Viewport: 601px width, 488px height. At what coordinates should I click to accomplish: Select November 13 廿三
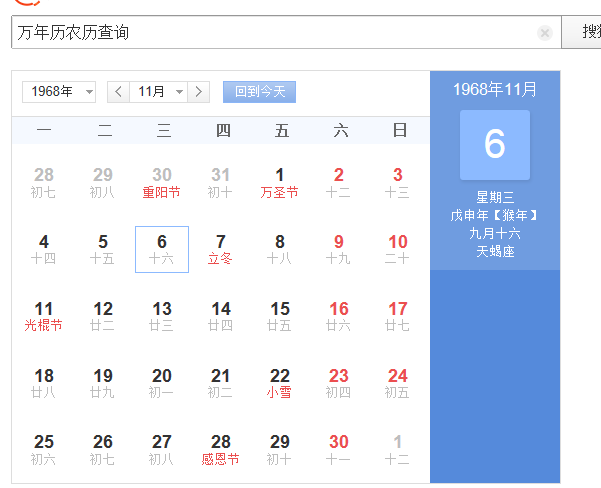tap(162, 317)
